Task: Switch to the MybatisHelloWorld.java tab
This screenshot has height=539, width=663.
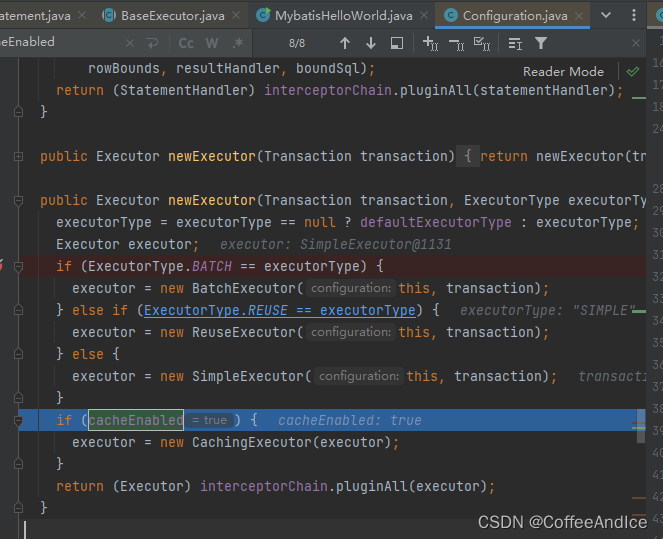Action: click(x=343, y=16)
